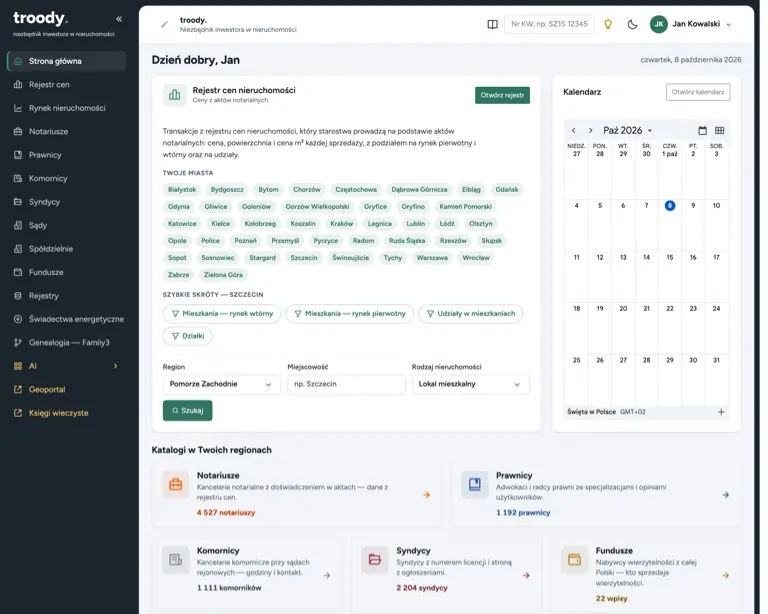Click the Otwórz kalendarz button
Viewport: 768px width, 614px height.
pos(698,92)
